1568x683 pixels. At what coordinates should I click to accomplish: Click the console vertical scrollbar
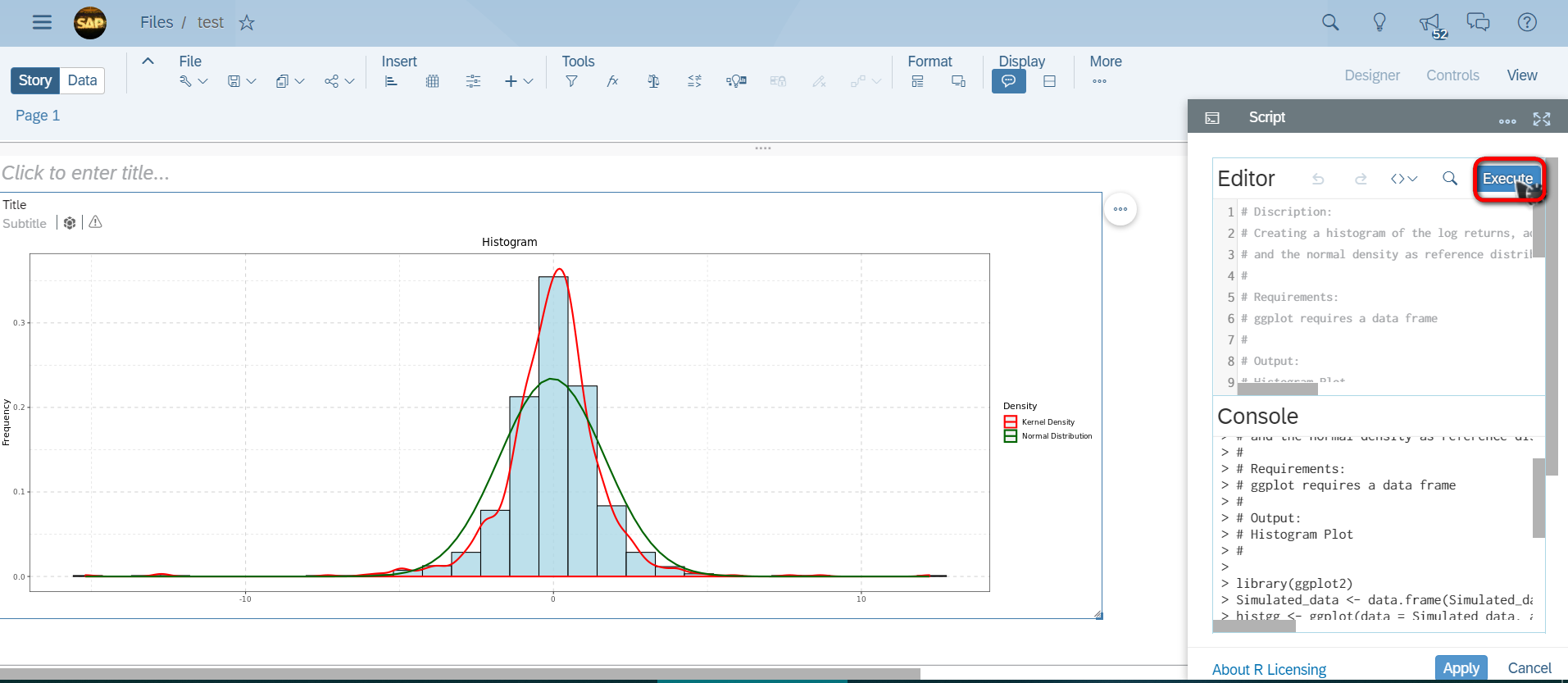point(1538,498)
